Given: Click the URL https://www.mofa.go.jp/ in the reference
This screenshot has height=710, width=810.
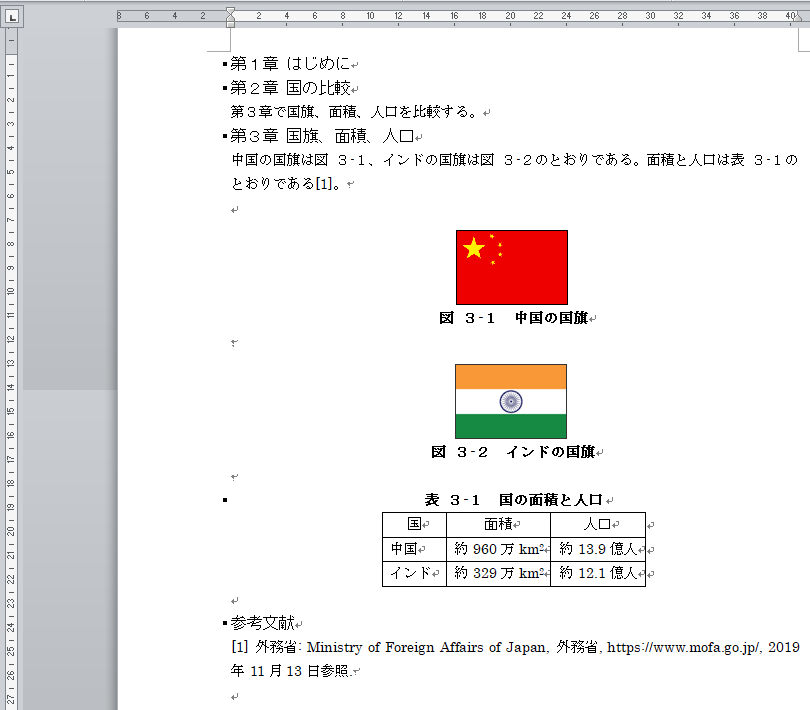Looking at the screenshot, I should pyautogui.click(x=683, y=647).
